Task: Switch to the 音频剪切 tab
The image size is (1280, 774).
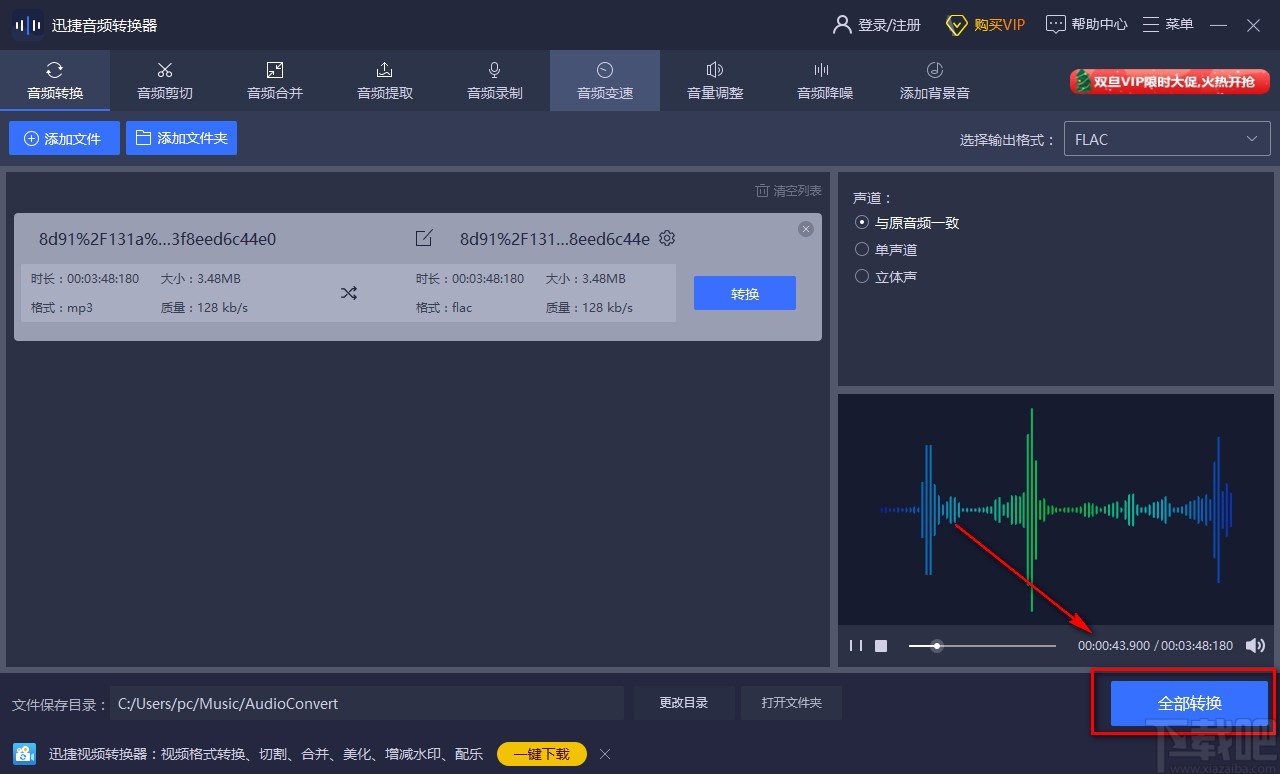Action: click(164, 80)
